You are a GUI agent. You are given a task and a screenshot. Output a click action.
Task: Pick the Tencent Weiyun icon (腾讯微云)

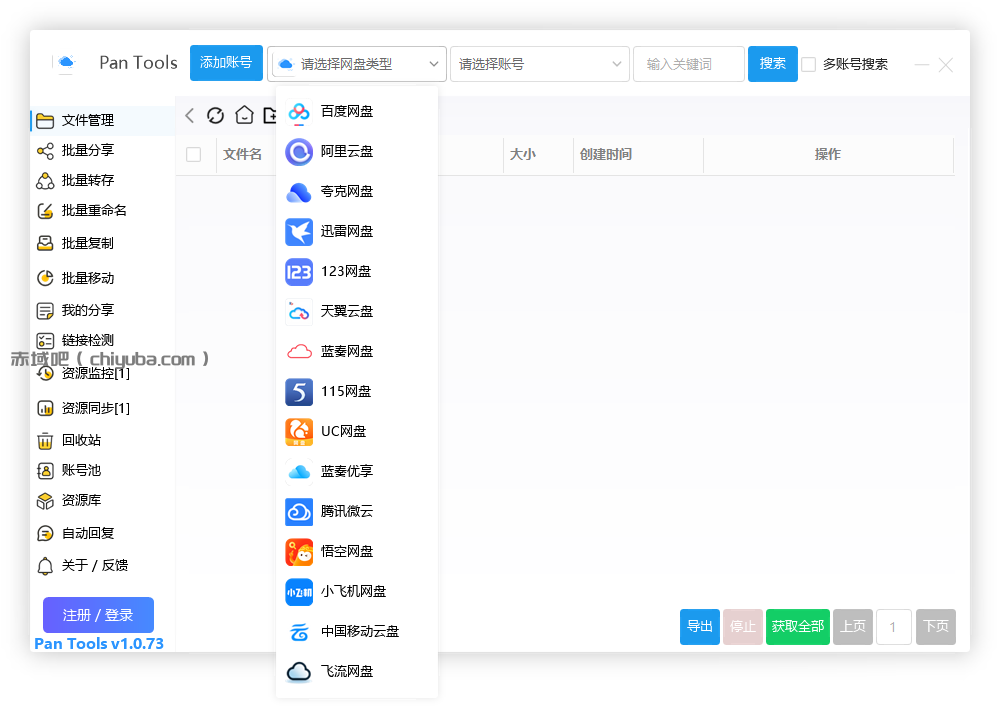point(298,512)
